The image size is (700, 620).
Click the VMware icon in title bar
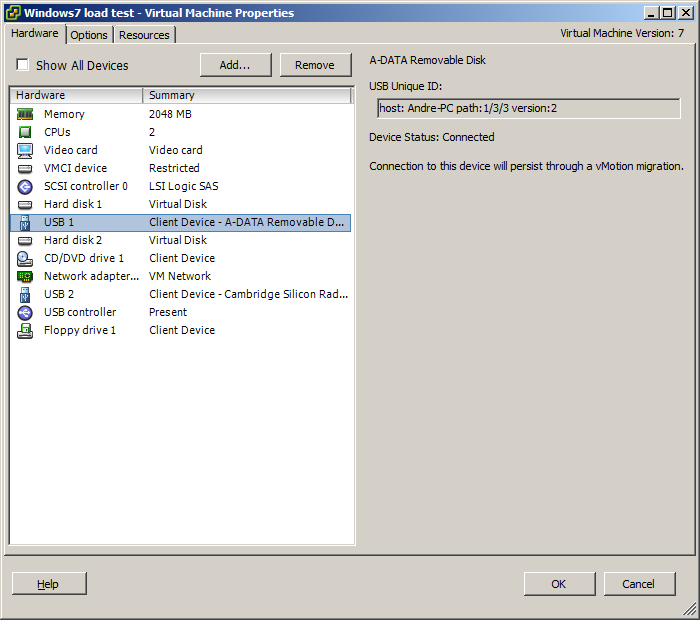12,12
